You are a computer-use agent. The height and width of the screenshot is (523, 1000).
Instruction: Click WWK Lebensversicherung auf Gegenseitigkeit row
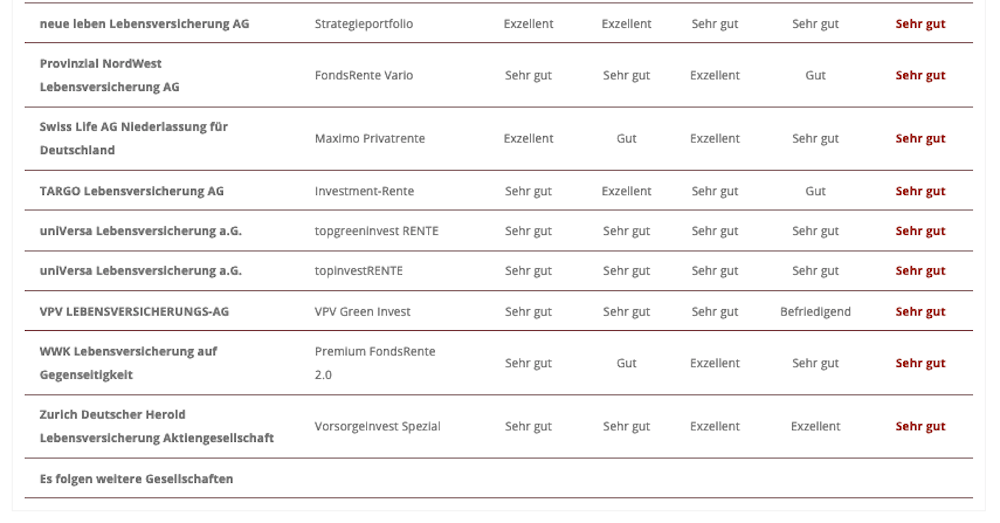(499, 363)
